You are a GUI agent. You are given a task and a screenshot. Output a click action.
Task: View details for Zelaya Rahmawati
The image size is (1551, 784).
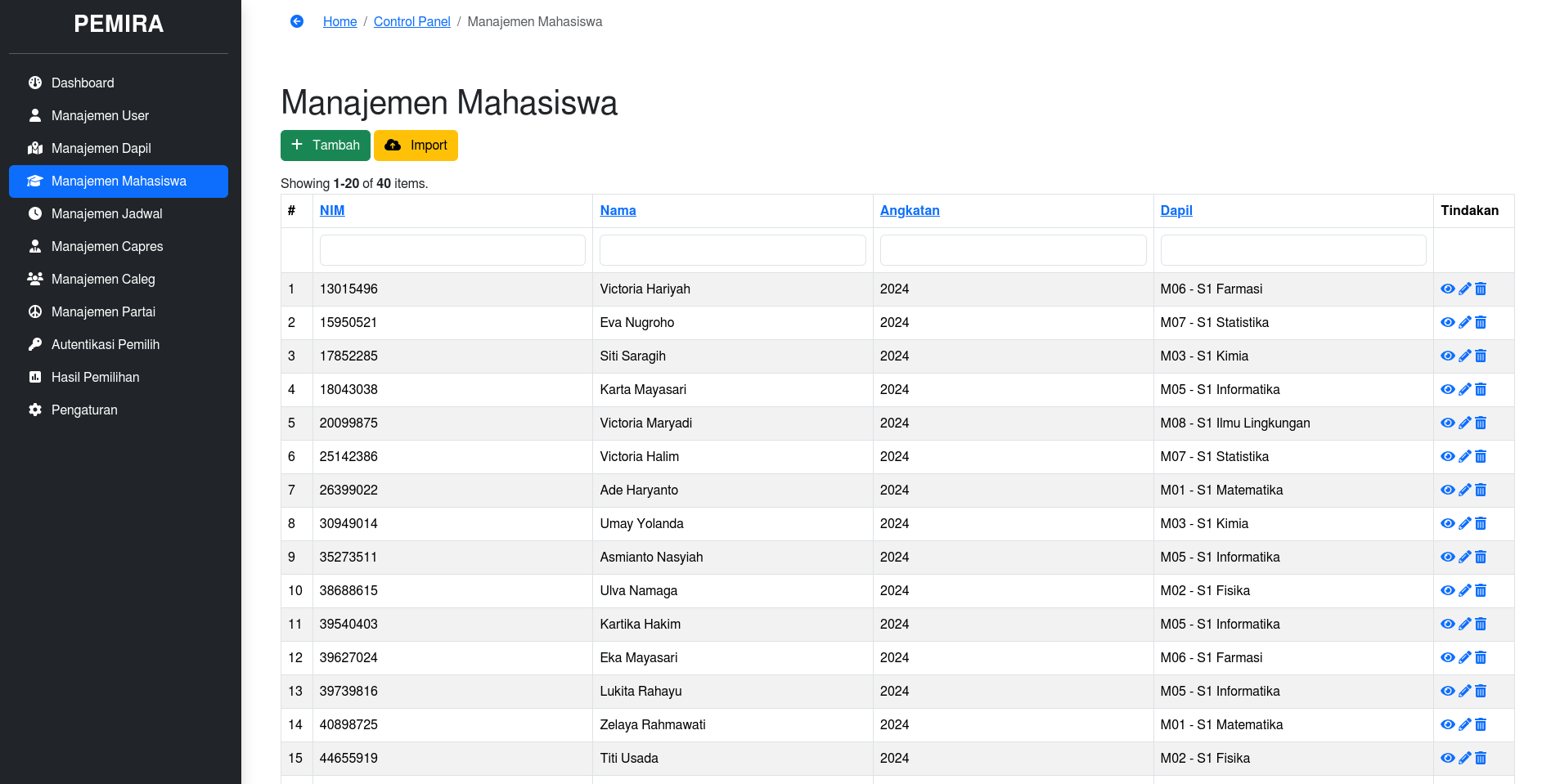(x=1447, y=725)
